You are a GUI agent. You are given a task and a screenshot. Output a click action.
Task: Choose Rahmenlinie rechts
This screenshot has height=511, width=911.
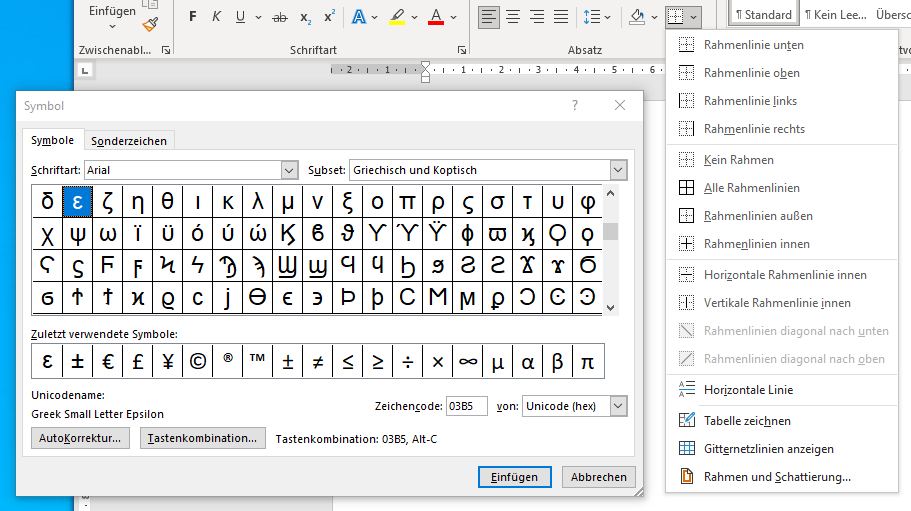(781, 128)
